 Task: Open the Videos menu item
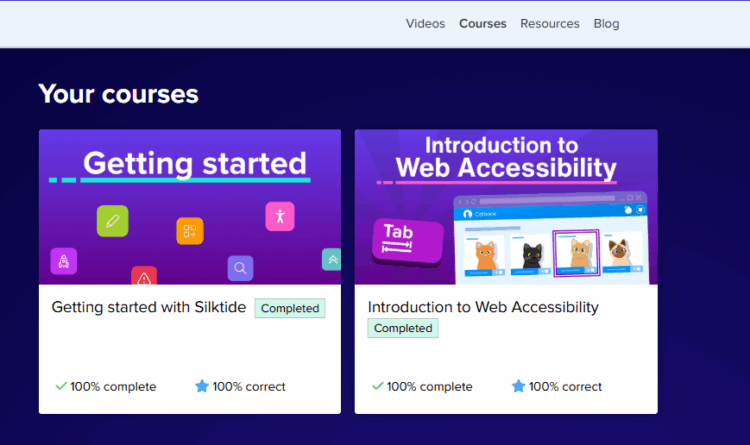[x=425, y=23]
